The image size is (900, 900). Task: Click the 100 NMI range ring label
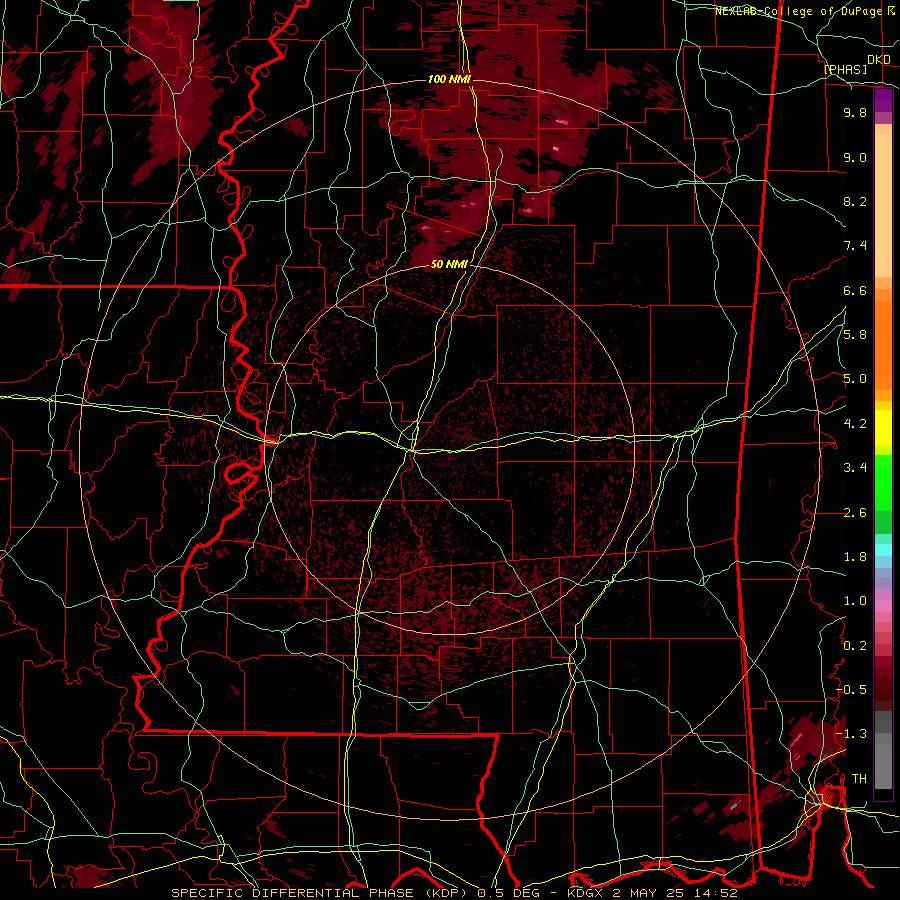[449, 79]
